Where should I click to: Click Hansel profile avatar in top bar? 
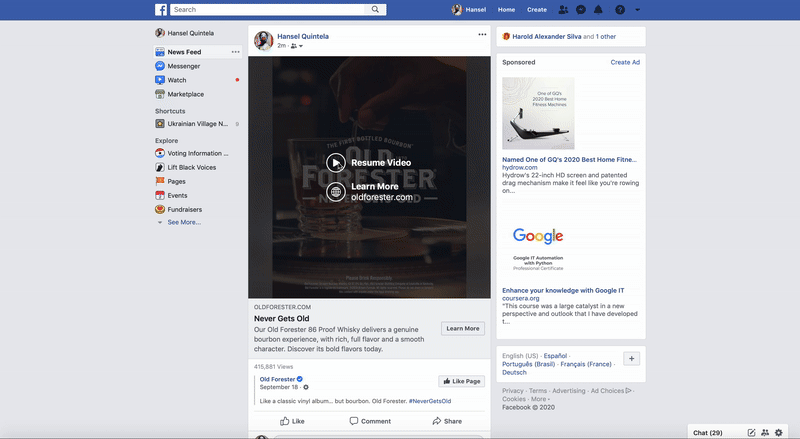click(x=457, y=9)
